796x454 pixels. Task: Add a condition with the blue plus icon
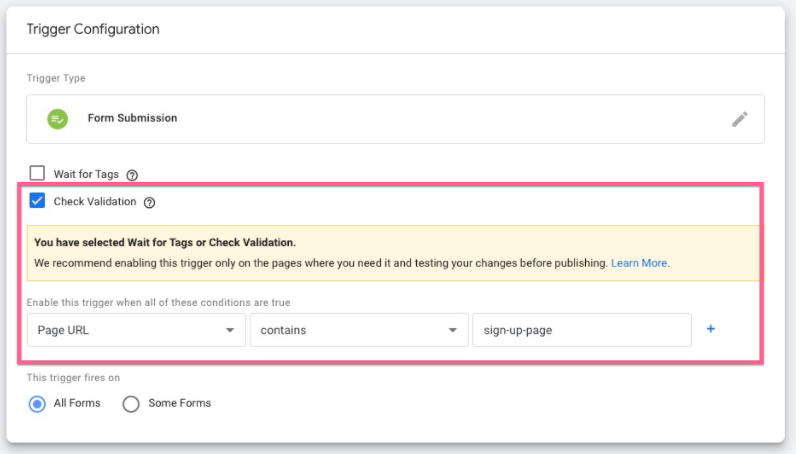(711, 329)
